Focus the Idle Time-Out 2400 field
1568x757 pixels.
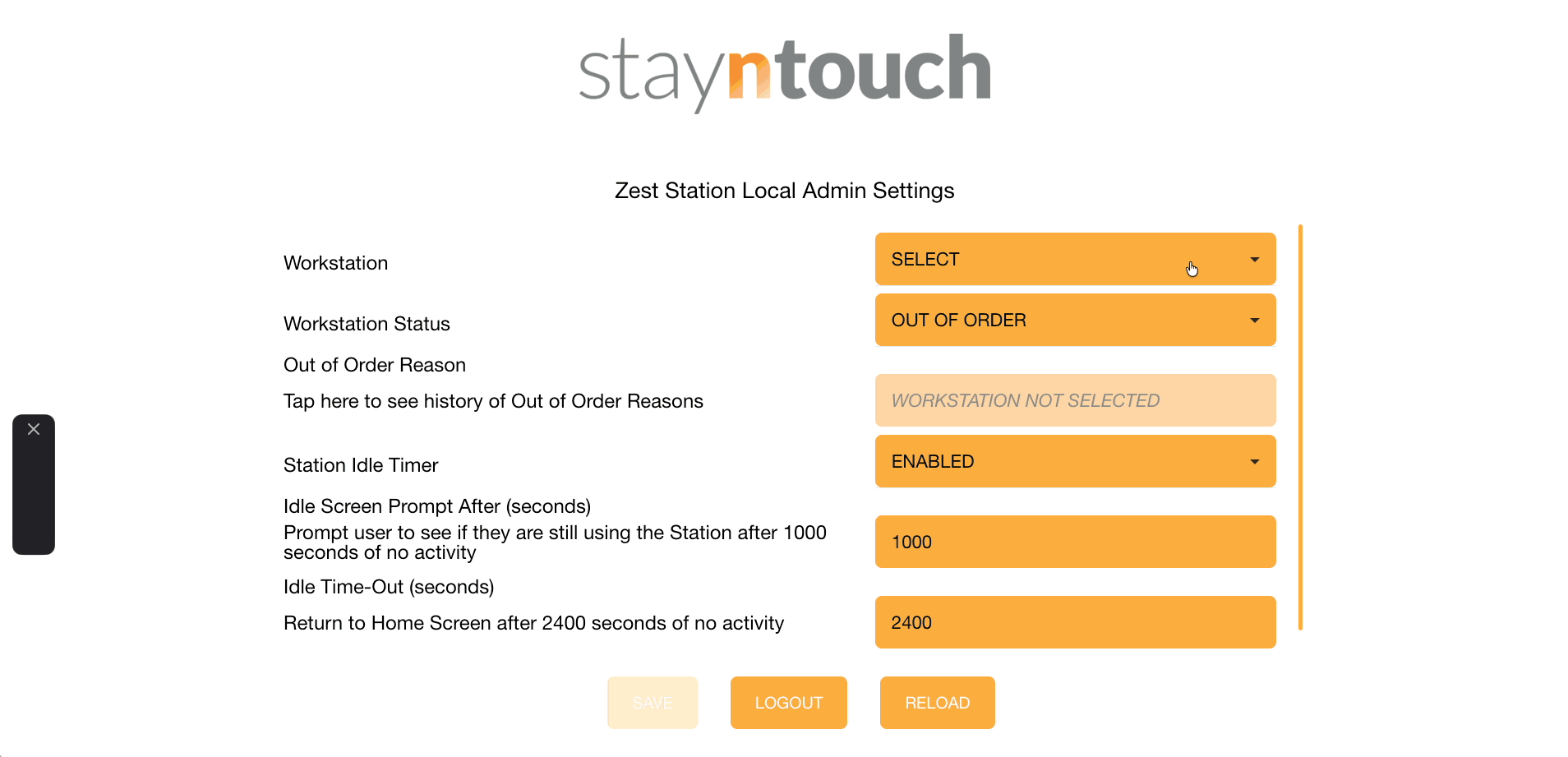(1075, 622)
